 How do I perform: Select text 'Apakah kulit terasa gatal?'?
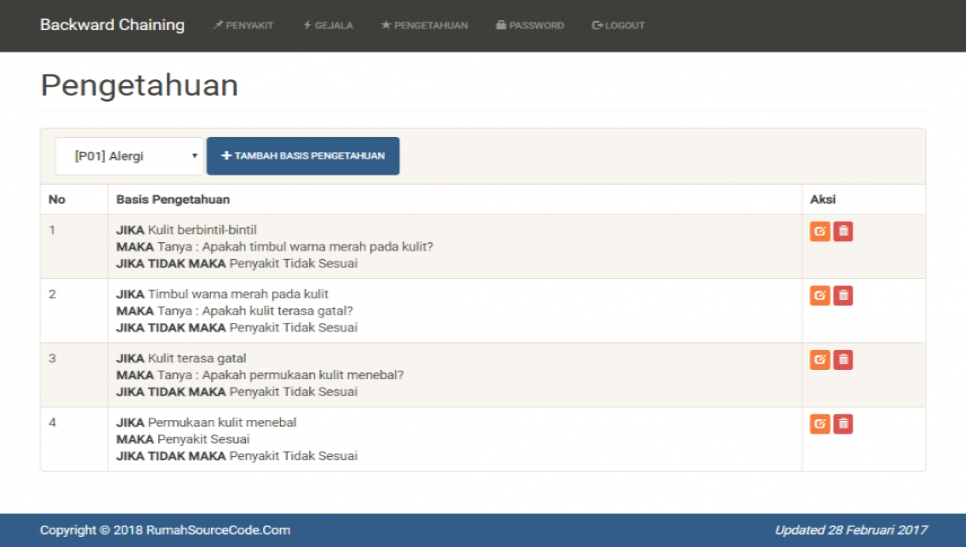pos(277,310)
